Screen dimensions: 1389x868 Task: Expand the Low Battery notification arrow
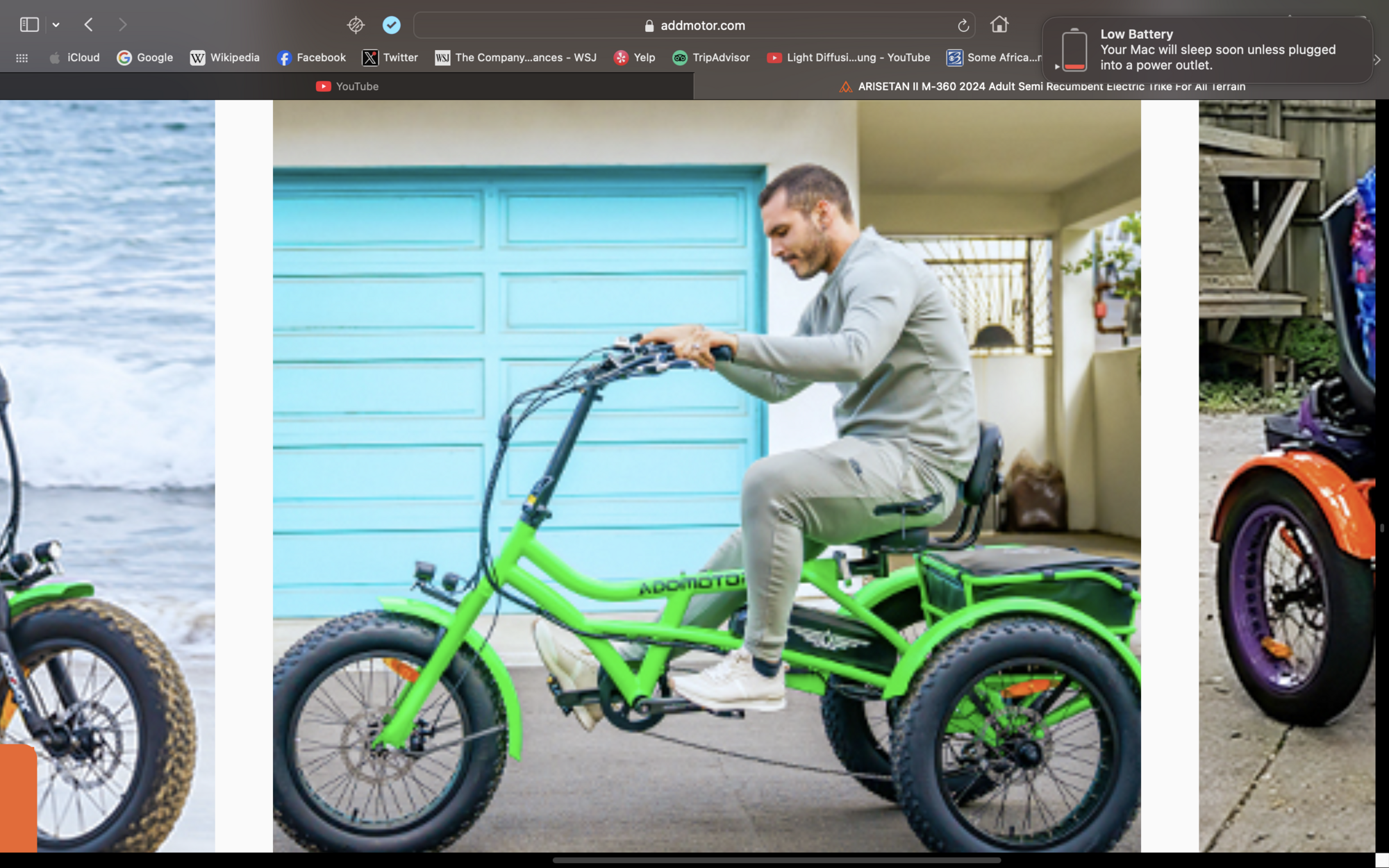pyautogui.click(x=1057, y=67)
